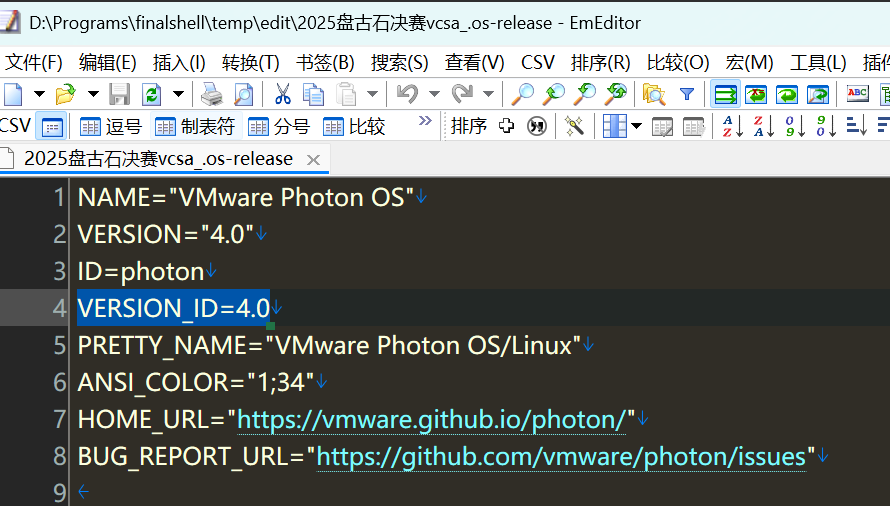Click the New file icon
This screenshot has height=506, width=890.
12,94
